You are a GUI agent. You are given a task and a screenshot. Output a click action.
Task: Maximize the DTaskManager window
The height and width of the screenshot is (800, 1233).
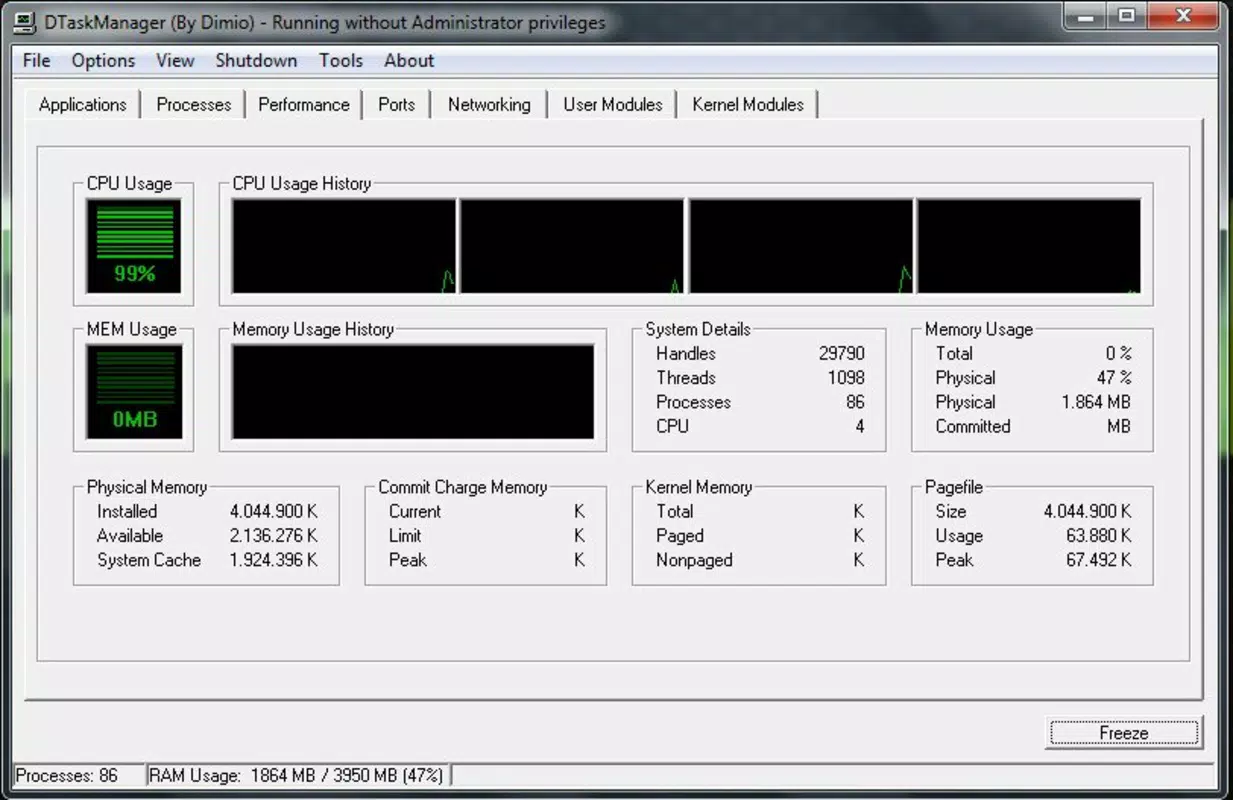pyautogui.click(x=1126, y=15)
